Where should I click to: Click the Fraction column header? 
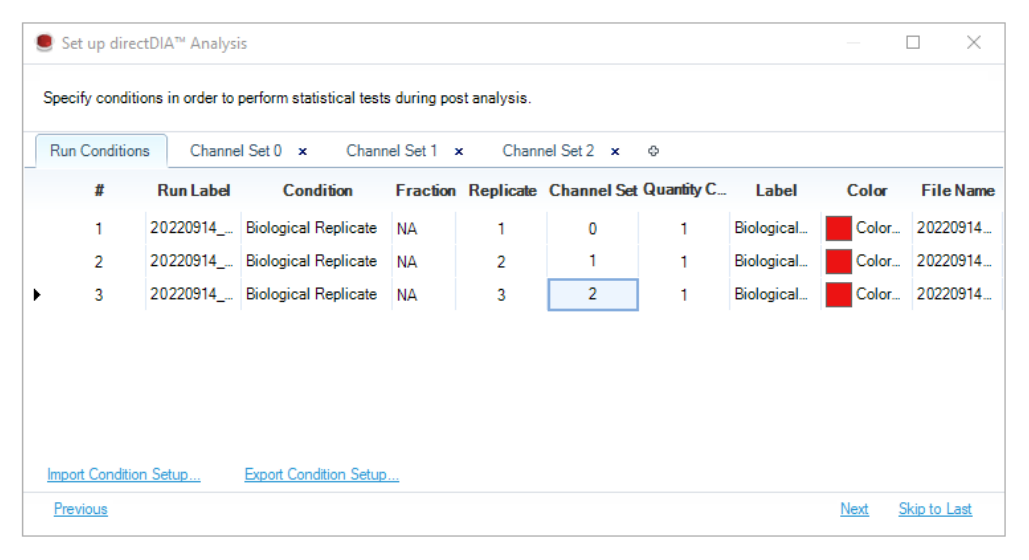[425, 190]
